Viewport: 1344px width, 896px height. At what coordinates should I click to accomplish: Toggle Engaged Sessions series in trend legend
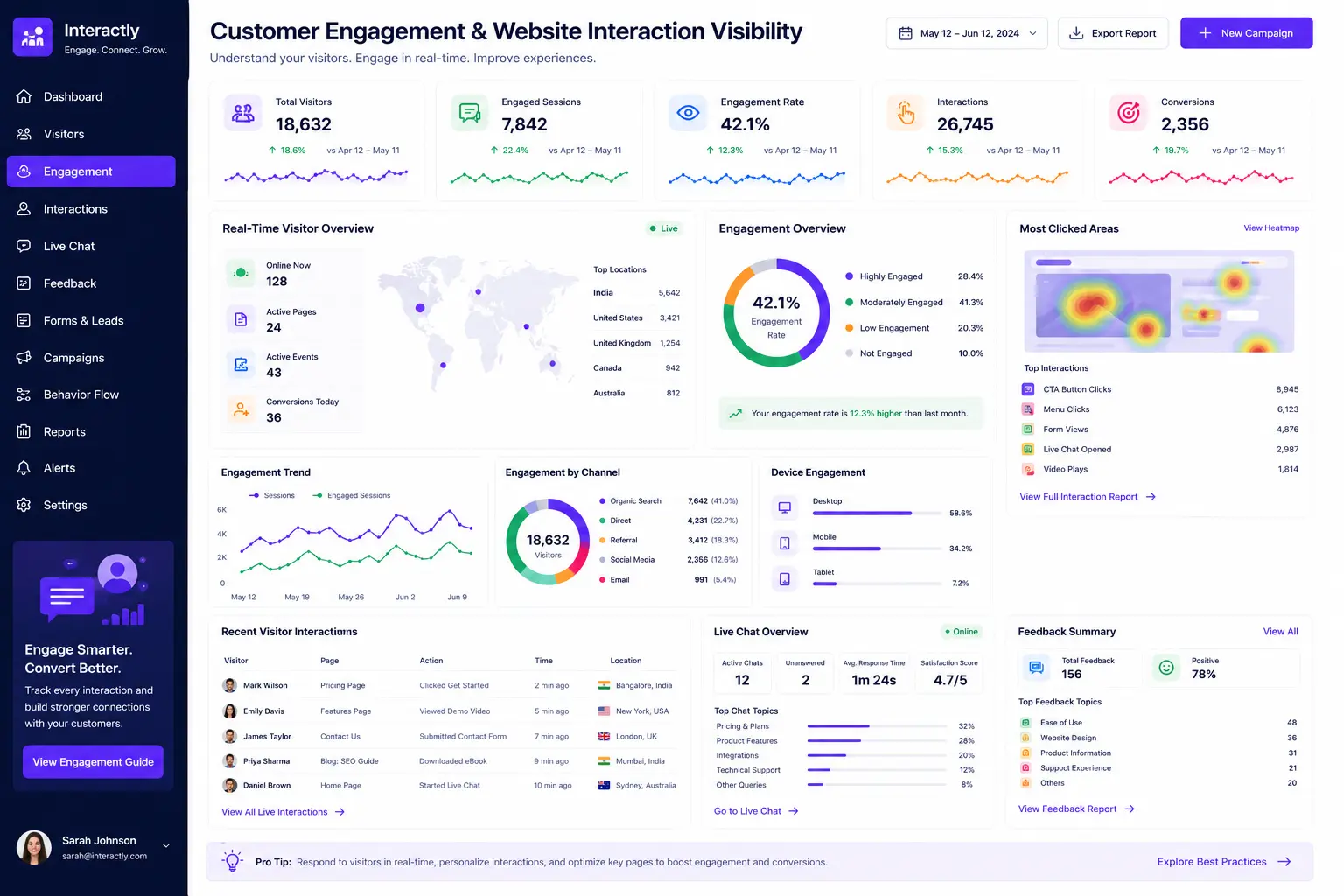pyautogui.click(x=352, y=495)
